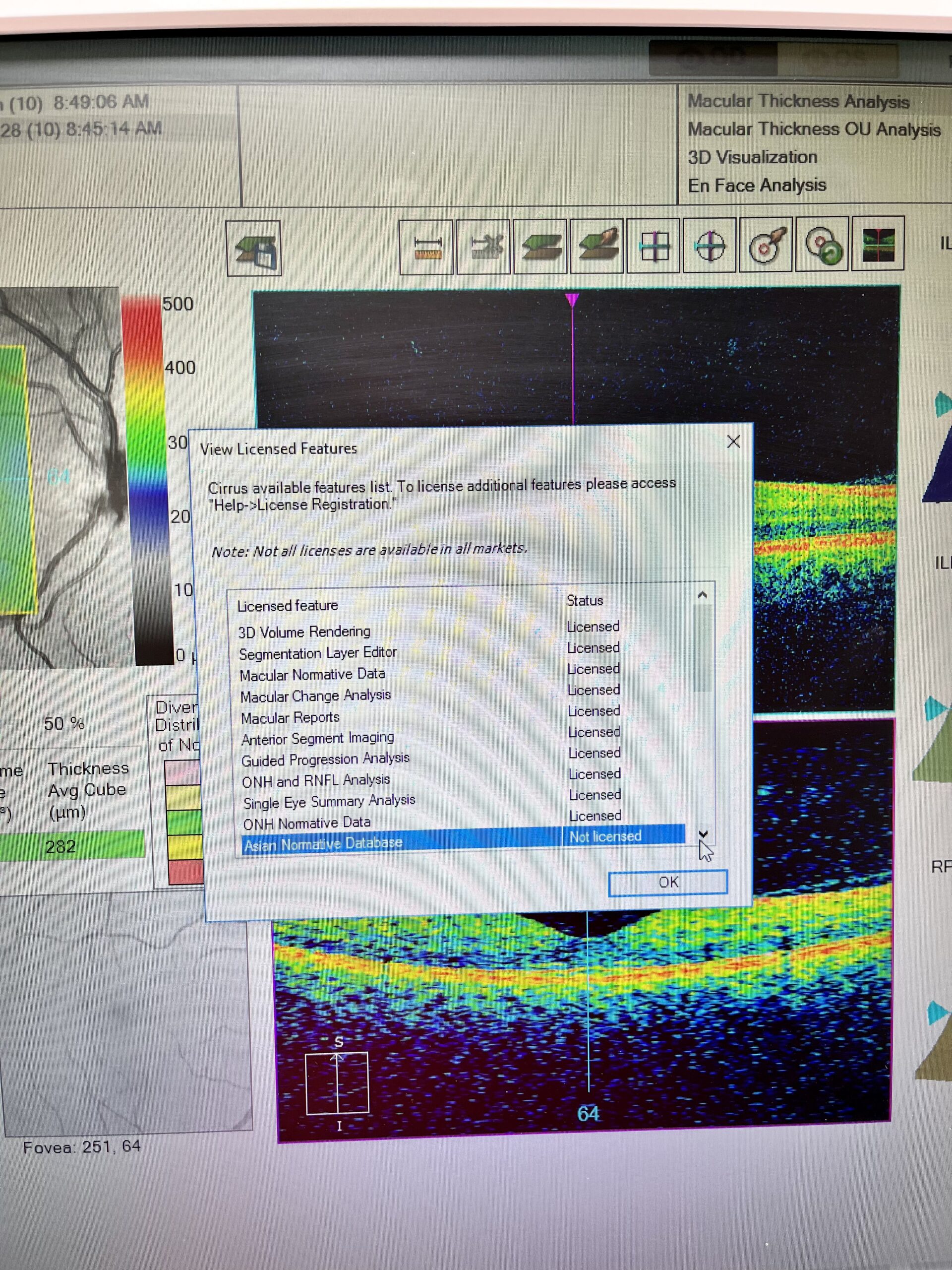Click the thickness color scale bar
The height and width of the screenshot is (1270, 952).
[146, 479]
